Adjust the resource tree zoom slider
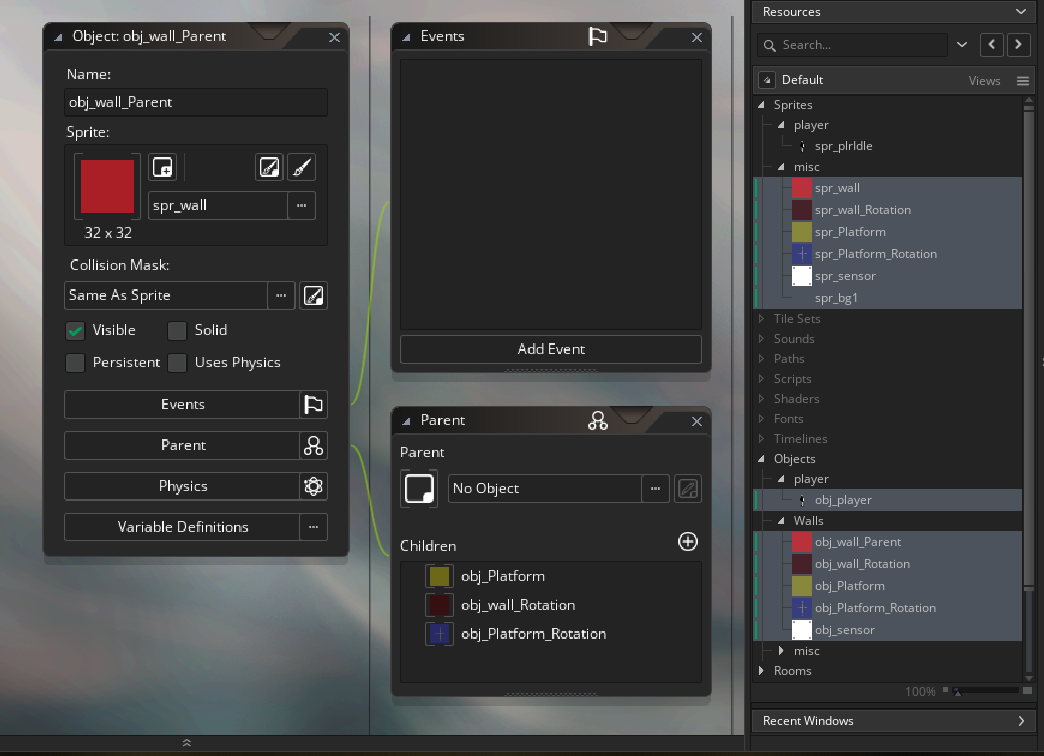The width and height of the screenshot is (1044, 756). [957, 691]
